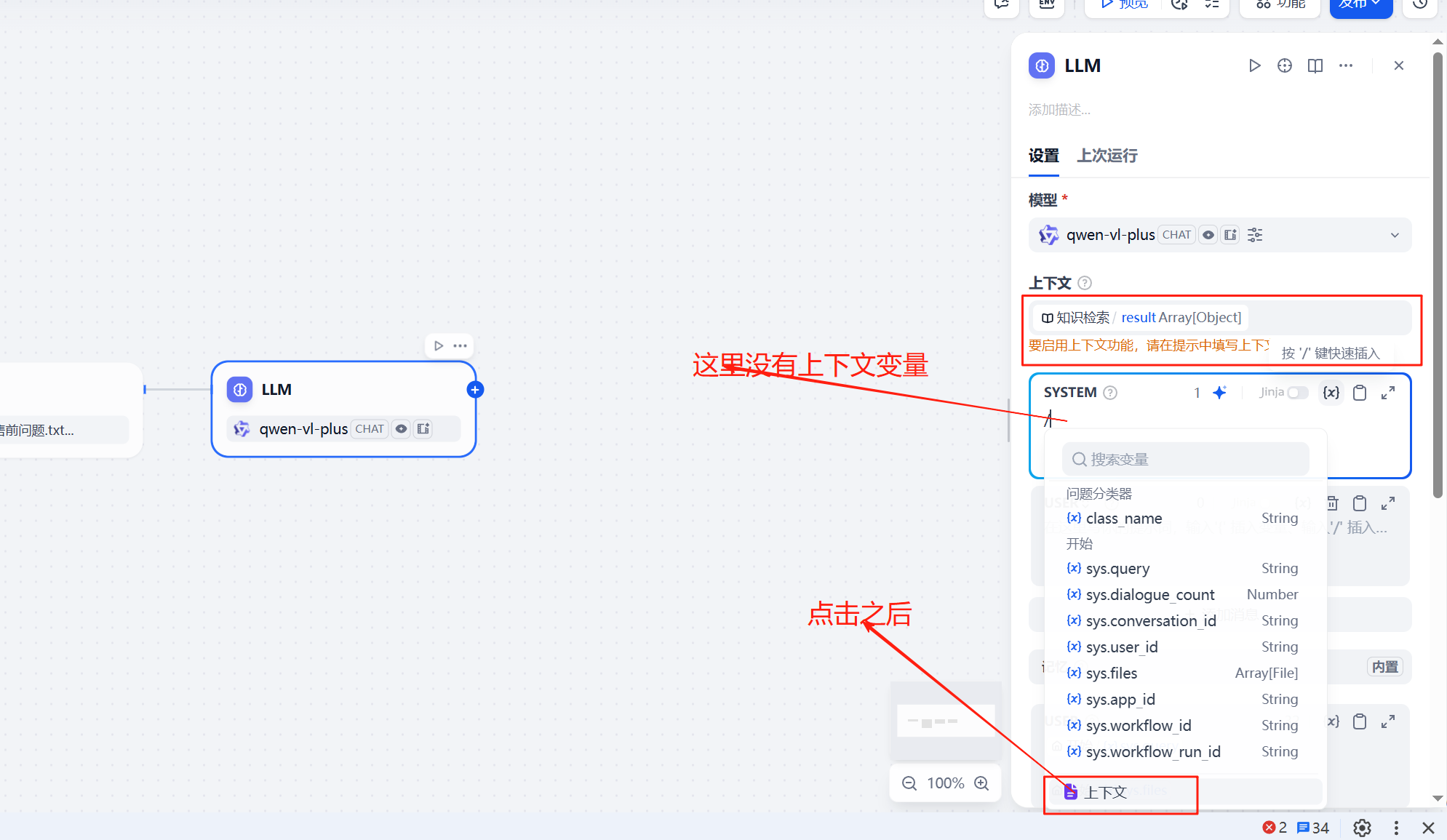
Task: Select sys.query variable from list
Action: [x=1117, y=569]
